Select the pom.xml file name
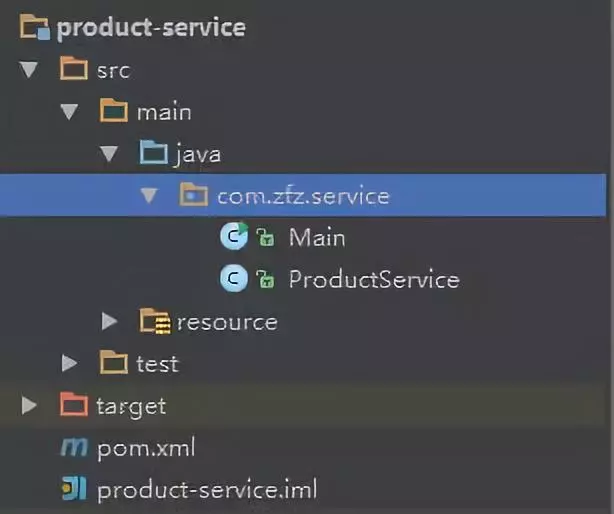614x514 pixels. point(146,448)
